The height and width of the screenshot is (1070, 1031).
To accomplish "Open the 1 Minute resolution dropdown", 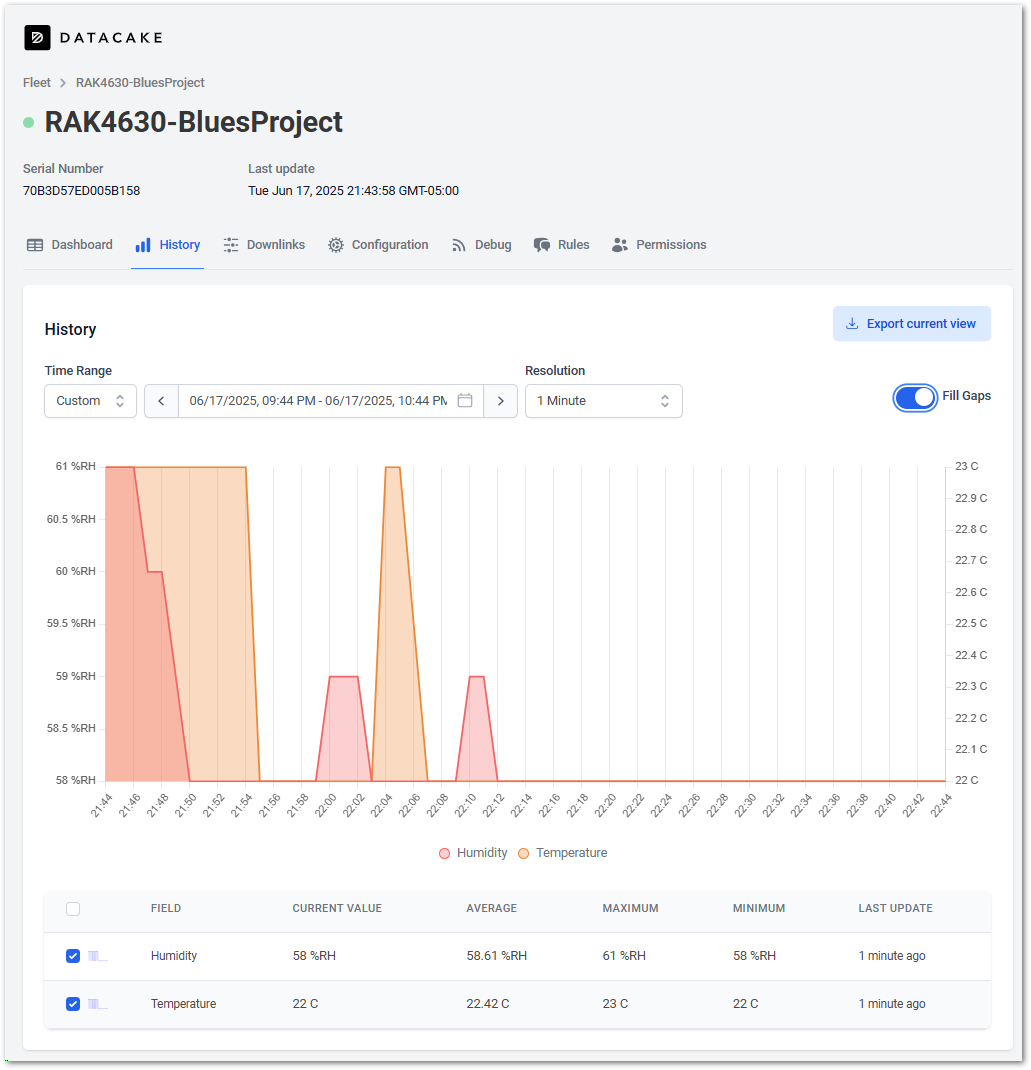I will 604,401.
